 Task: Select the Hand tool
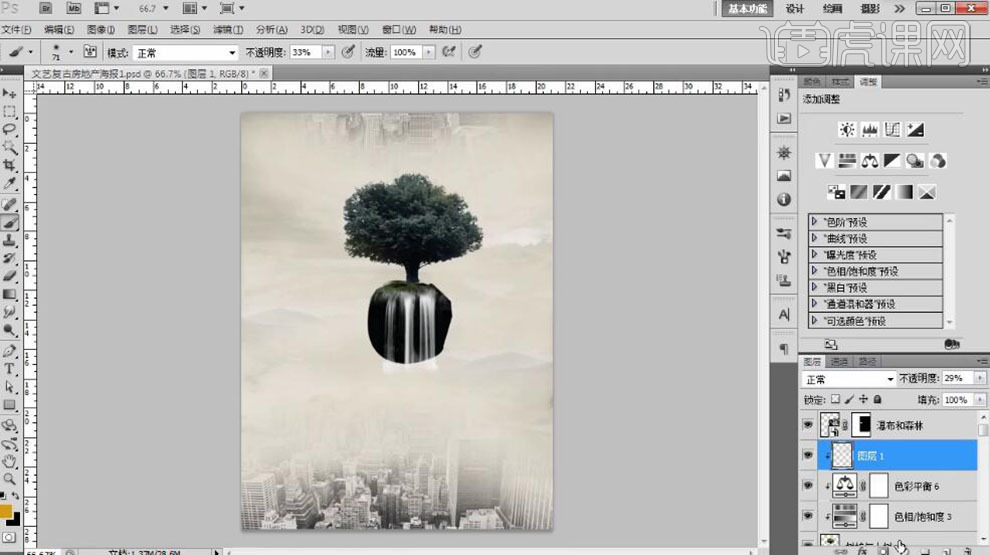9,461
